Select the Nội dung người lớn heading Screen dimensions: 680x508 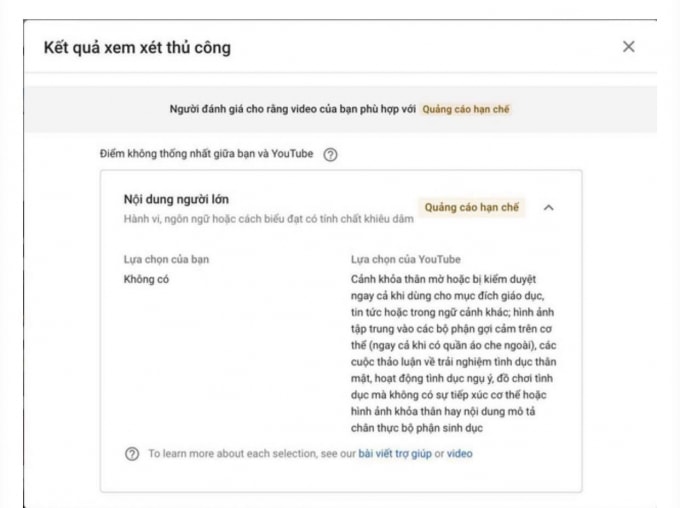(176, 199)
